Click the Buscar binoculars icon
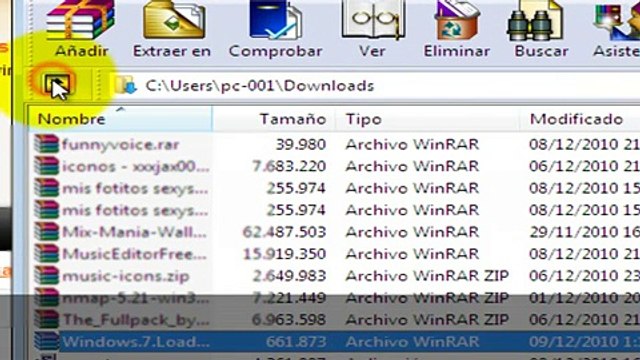This screenshot has height=360, width=640. [x=535, y=20]
